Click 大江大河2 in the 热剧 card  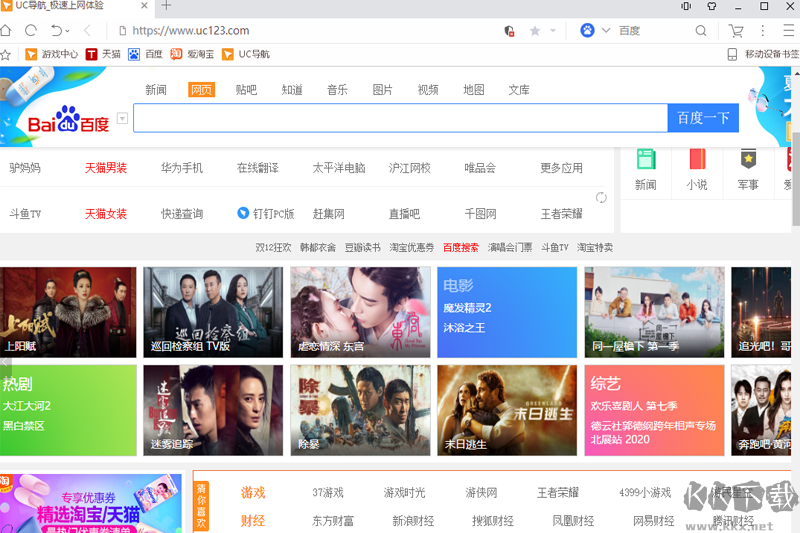click(27, 405)
